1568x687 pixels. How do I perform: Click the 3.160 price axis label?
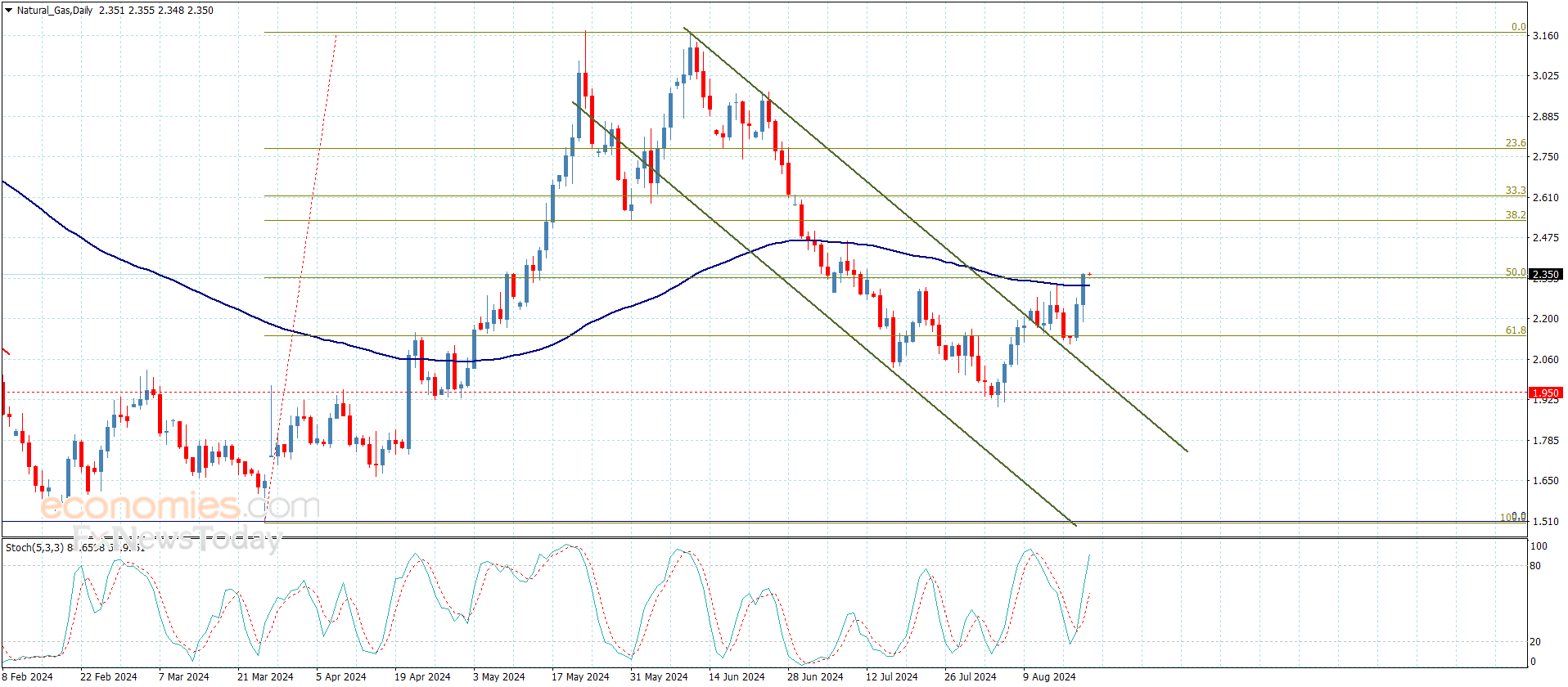(x=1545, y=36)
